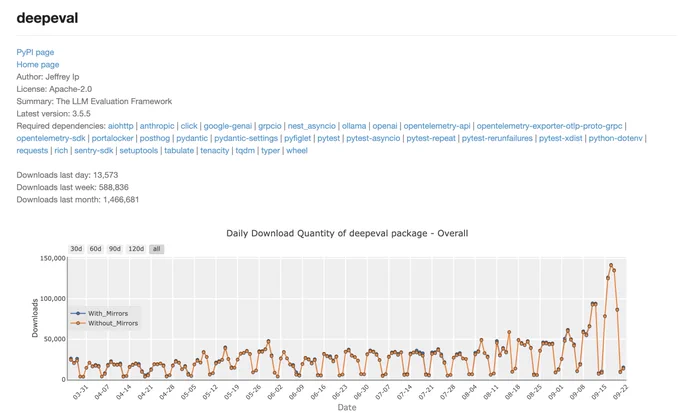Open the opentelemetry-sdk dependency link
The width and height of the screenshot is (680, 418).
point(51,138)
